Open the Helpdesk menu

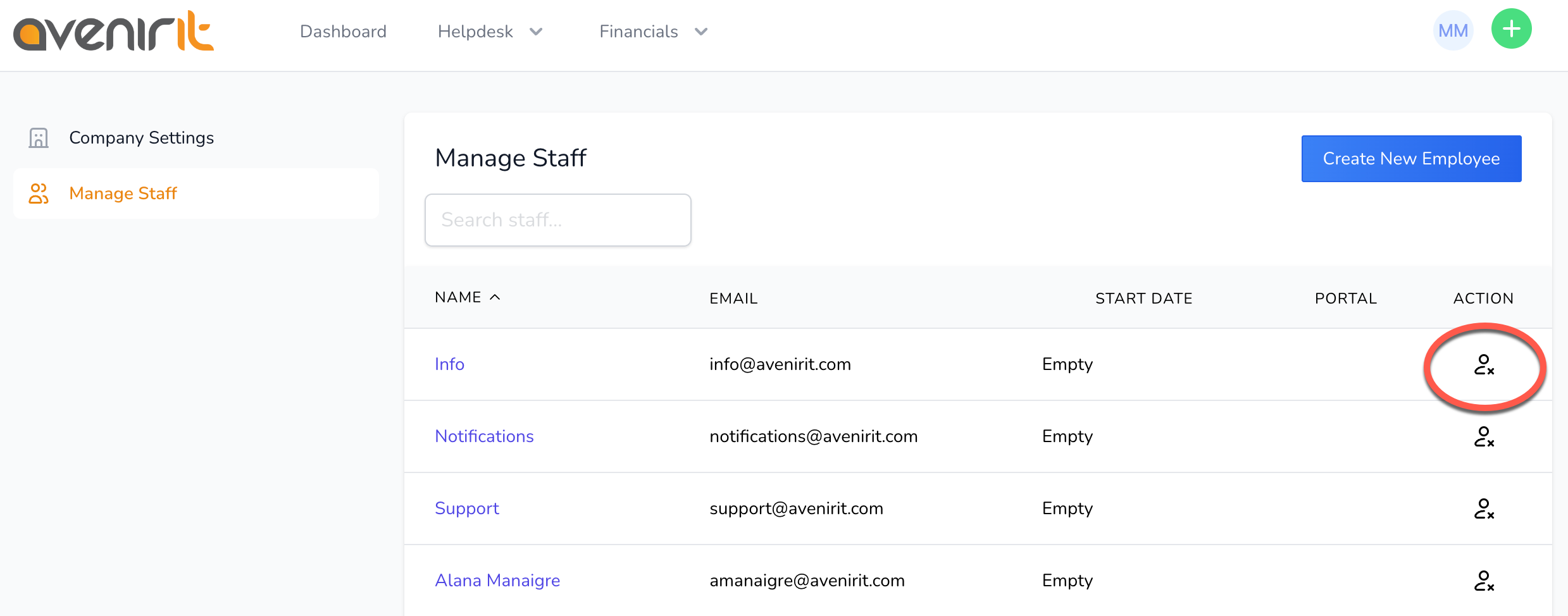pyautogui.click(x=475, y=32)
